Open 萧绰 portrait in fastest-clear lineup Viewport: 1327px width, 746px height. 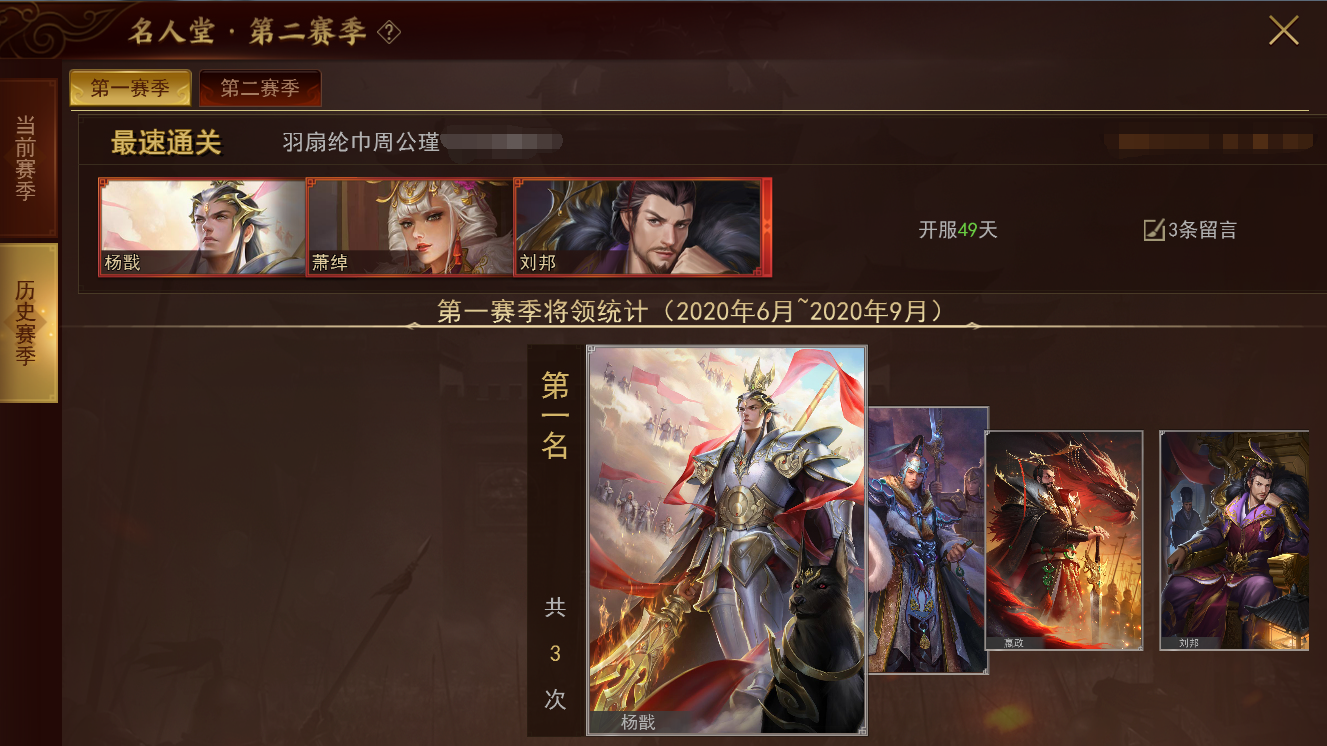[409, 227]
